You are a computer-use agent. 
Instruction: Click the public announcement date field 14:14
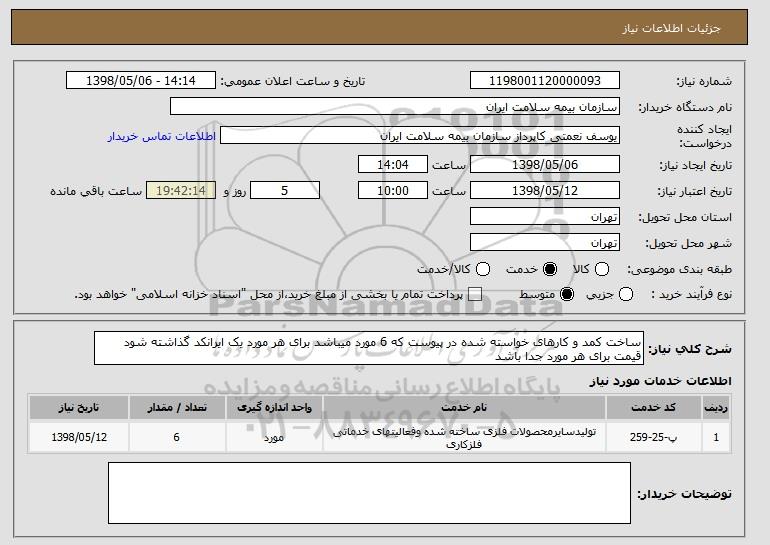[x=141, y=81]
